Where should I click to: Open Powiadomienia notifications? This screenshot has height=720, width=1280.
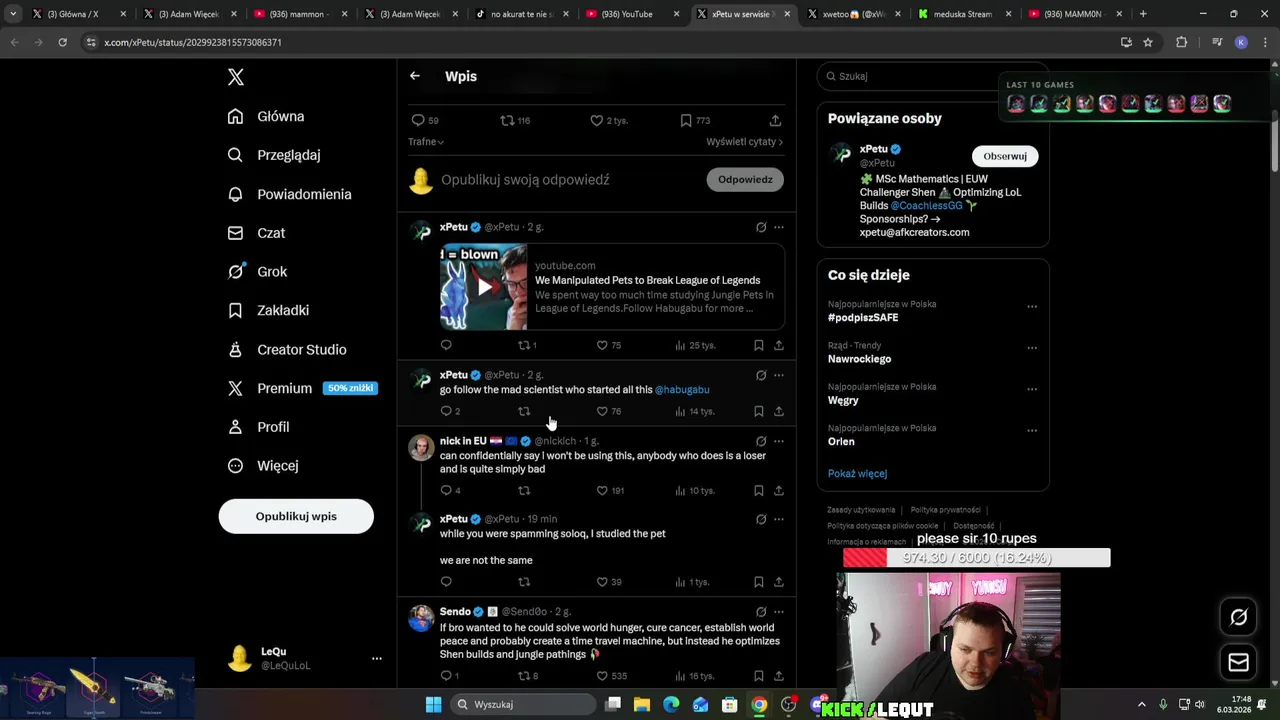coord(289,194)
